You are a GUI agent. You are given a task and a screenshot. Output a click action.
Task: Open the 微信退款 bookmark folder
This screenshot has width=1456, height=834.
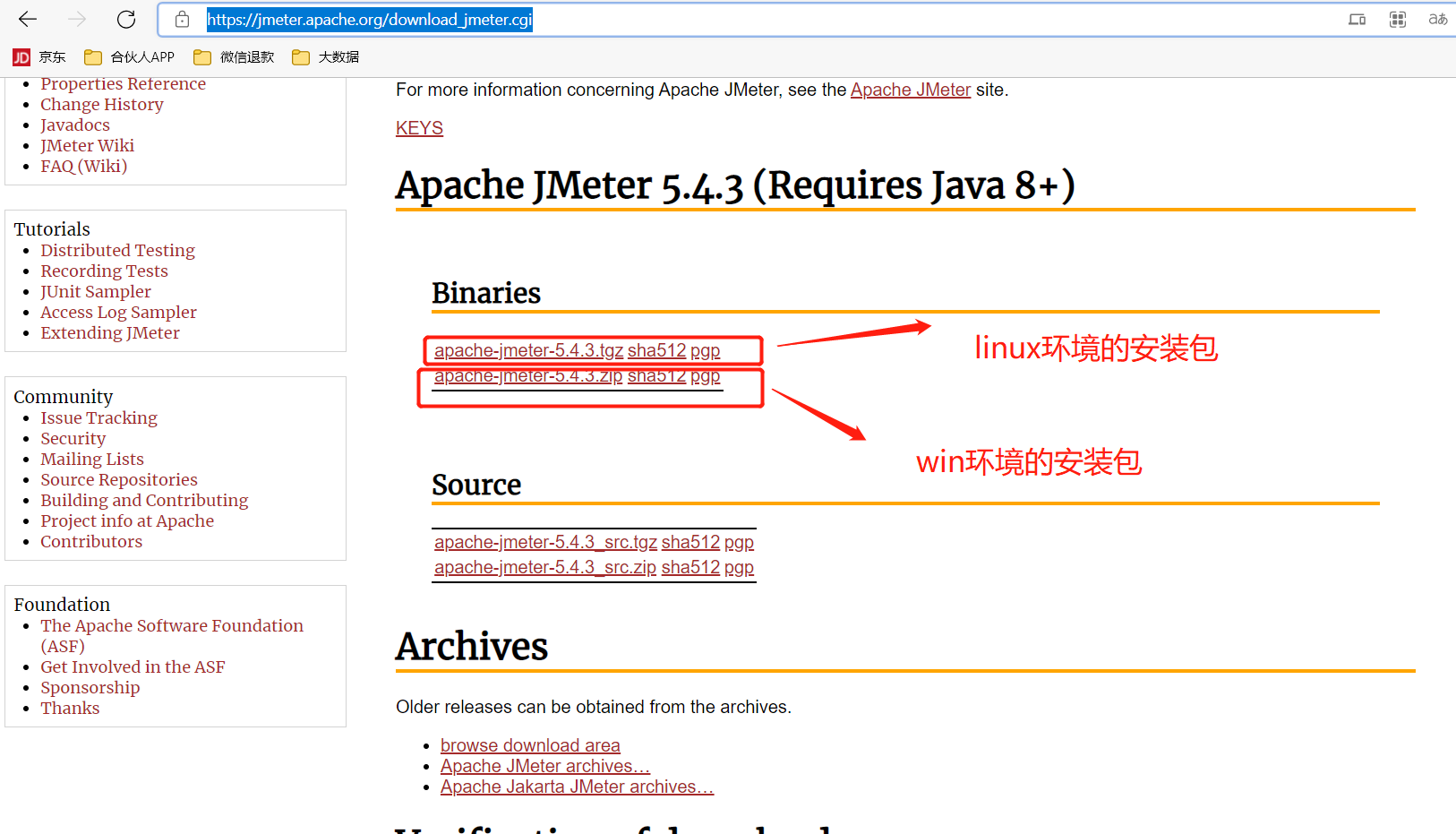tap(234, 57)
